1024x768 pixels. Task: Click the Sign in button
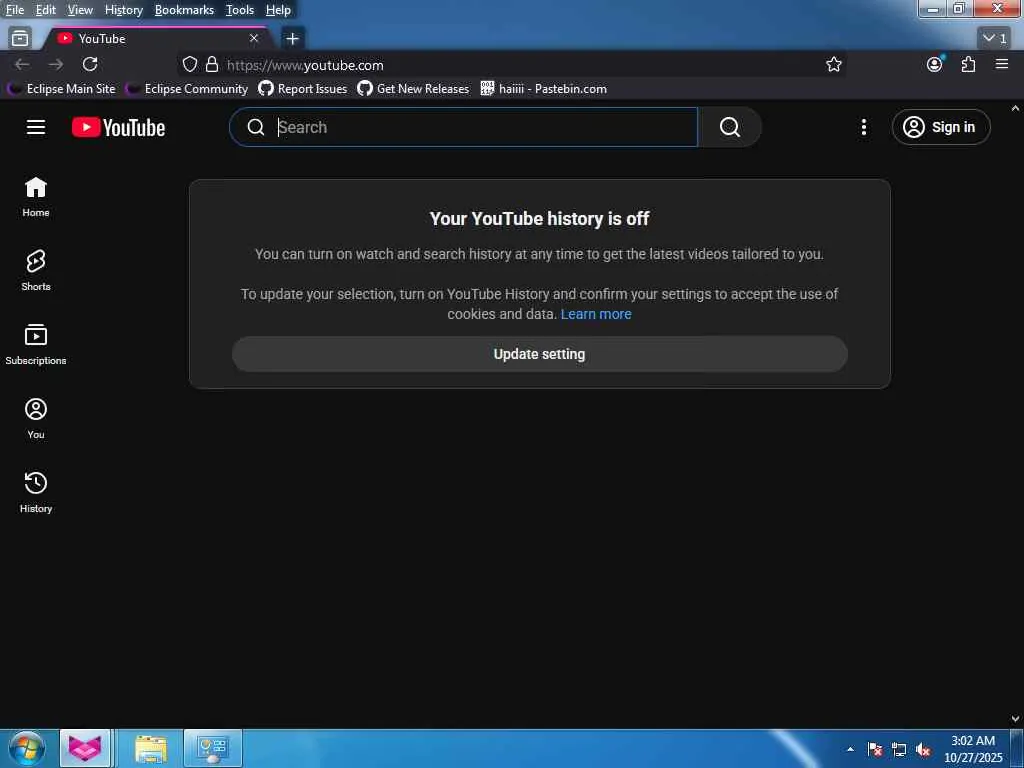[x=940, y=127]
